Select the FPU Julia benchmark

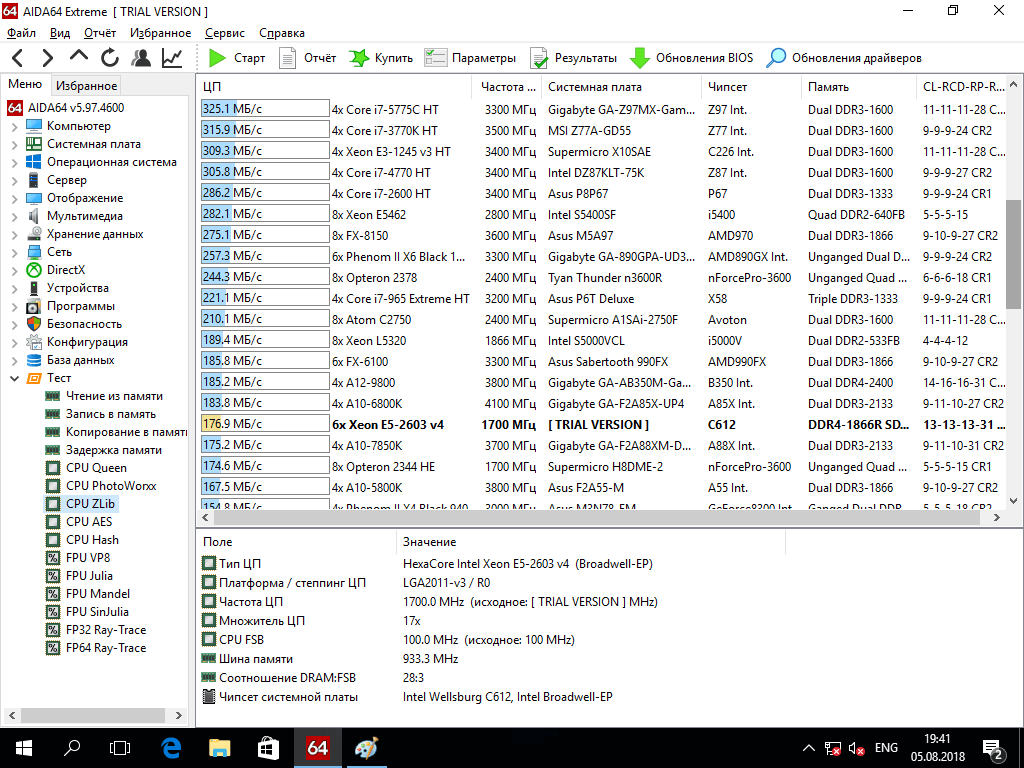[x=80, y=575]
